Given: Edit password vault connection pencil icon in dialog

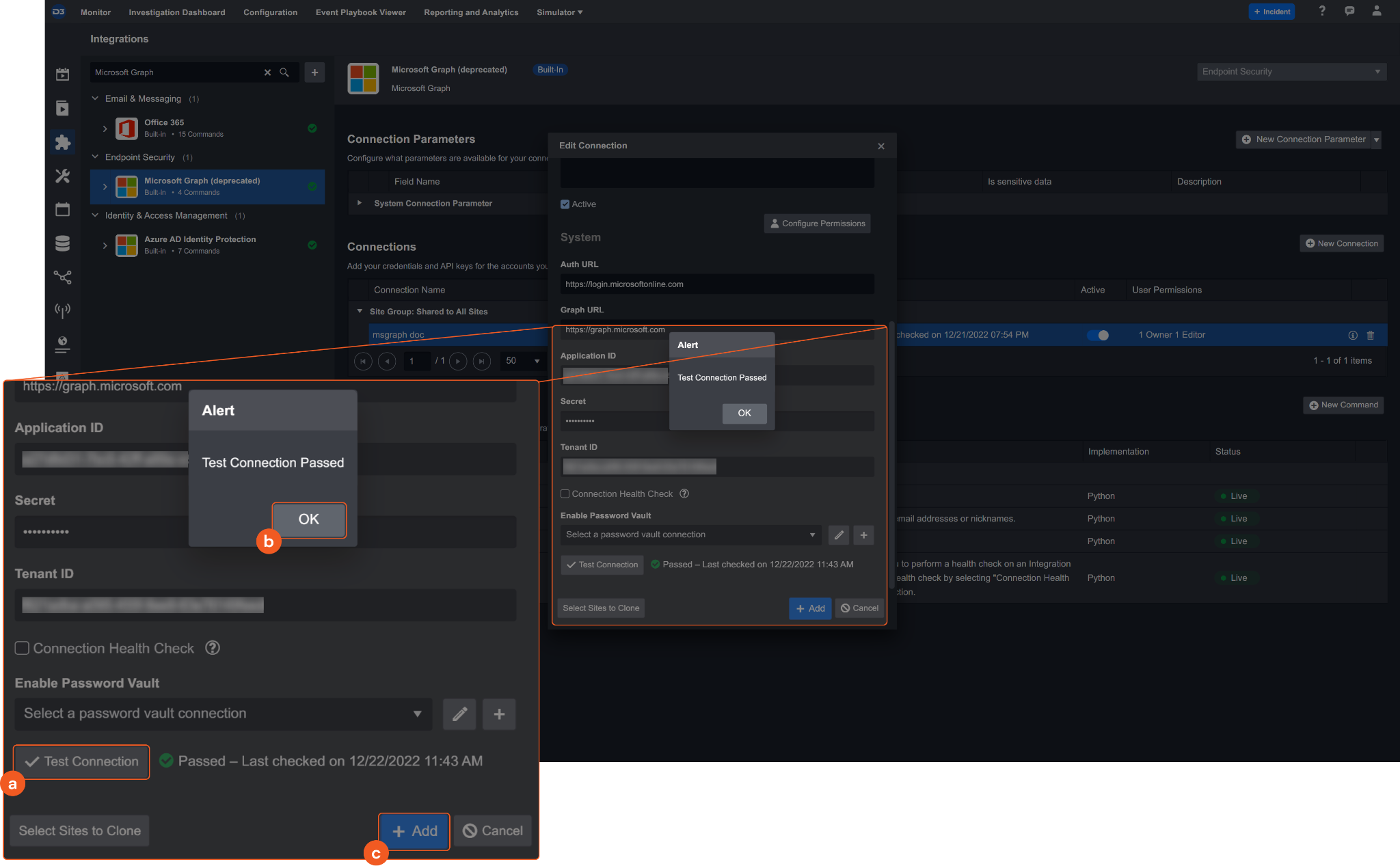Looking at the screenshot, I should click(x=839, y=535).
